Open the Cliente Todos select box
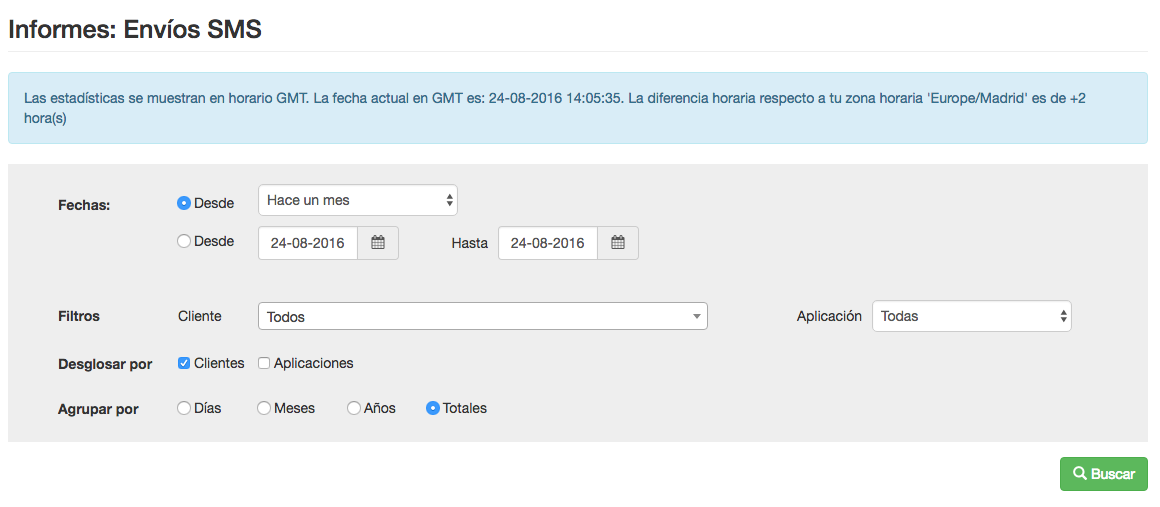1160x507 pixels. pos(481,316)
